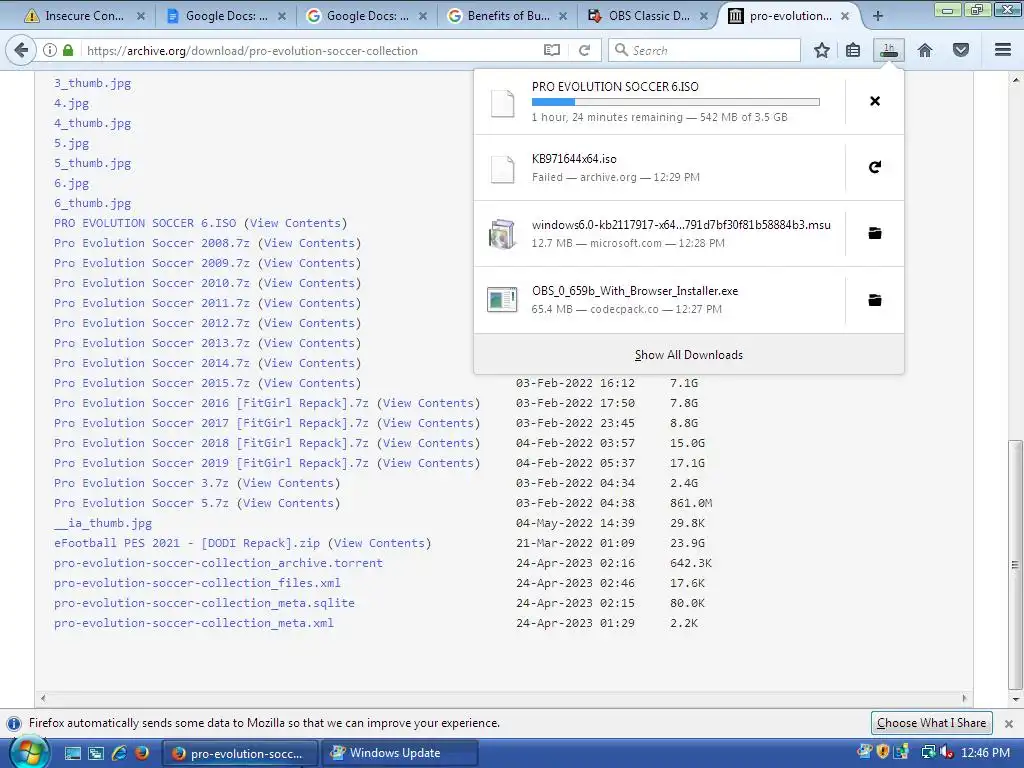Open the Windows Start button
Image resolution: width=1024 pixels, height=768 pixels.
[29, 752]
